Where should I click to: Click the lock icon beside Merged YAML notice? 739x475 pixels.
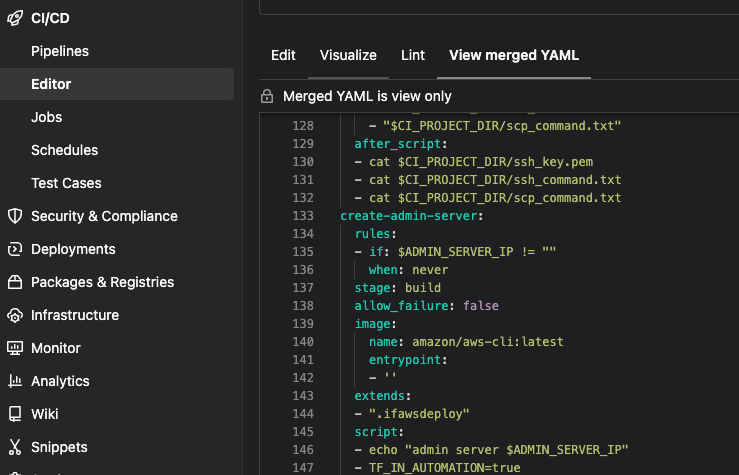(267, 97)
